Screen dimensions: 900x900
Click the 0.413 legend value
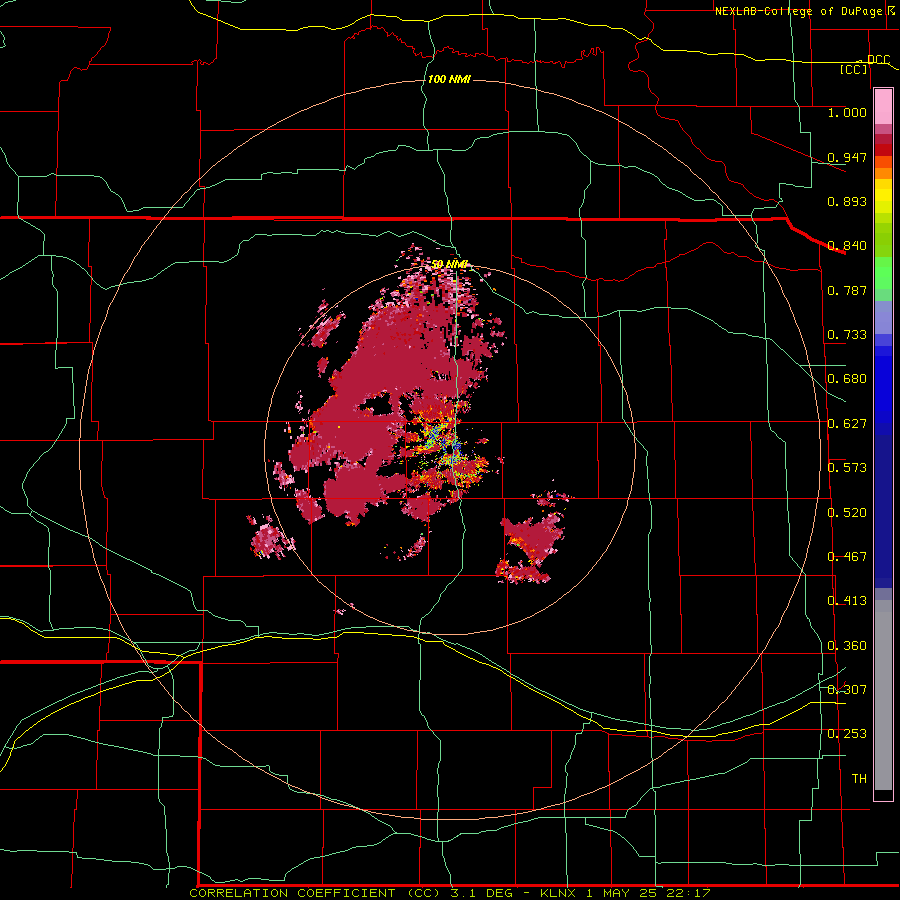847,601
